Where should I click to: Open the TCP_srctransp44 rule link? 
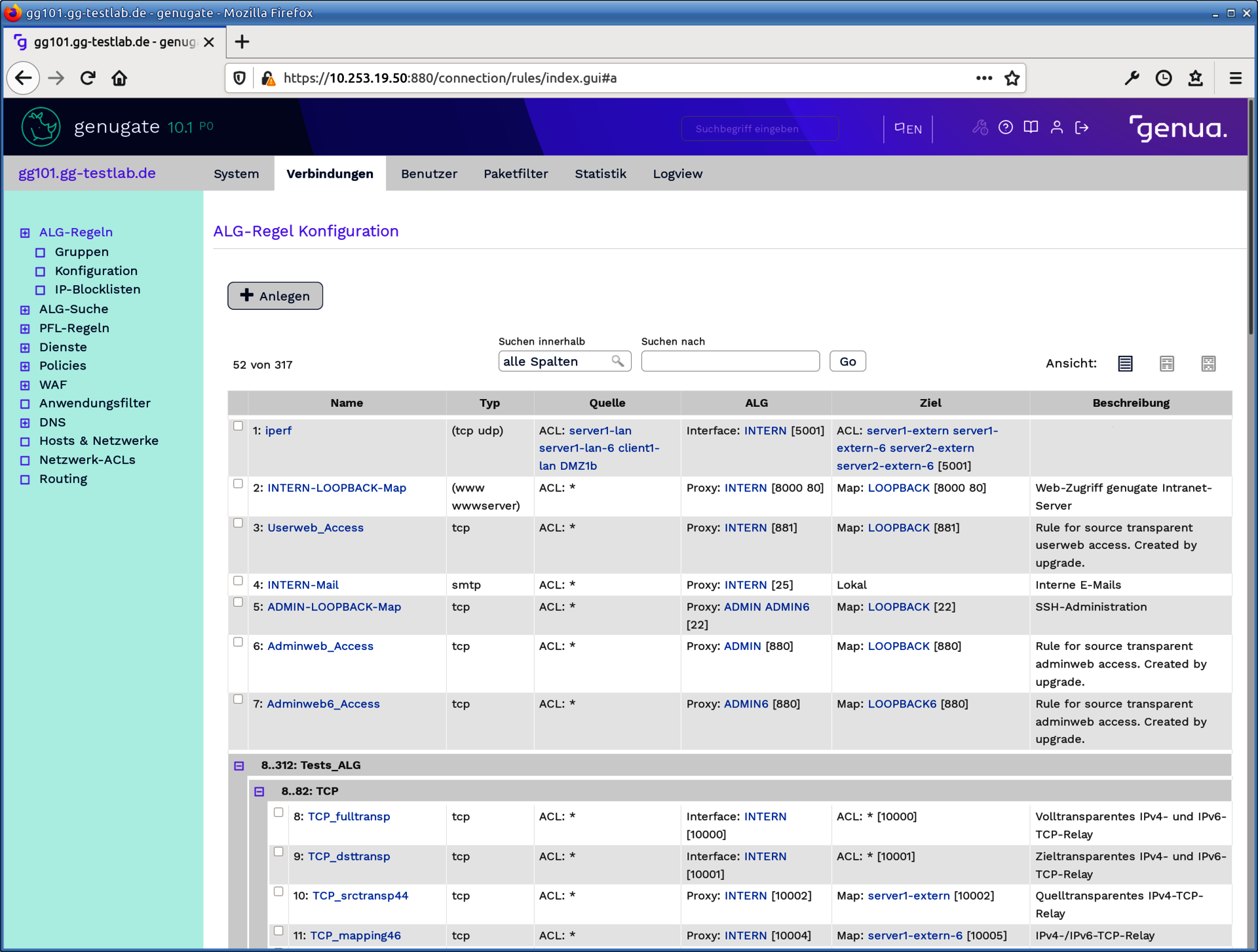point(360,895)
